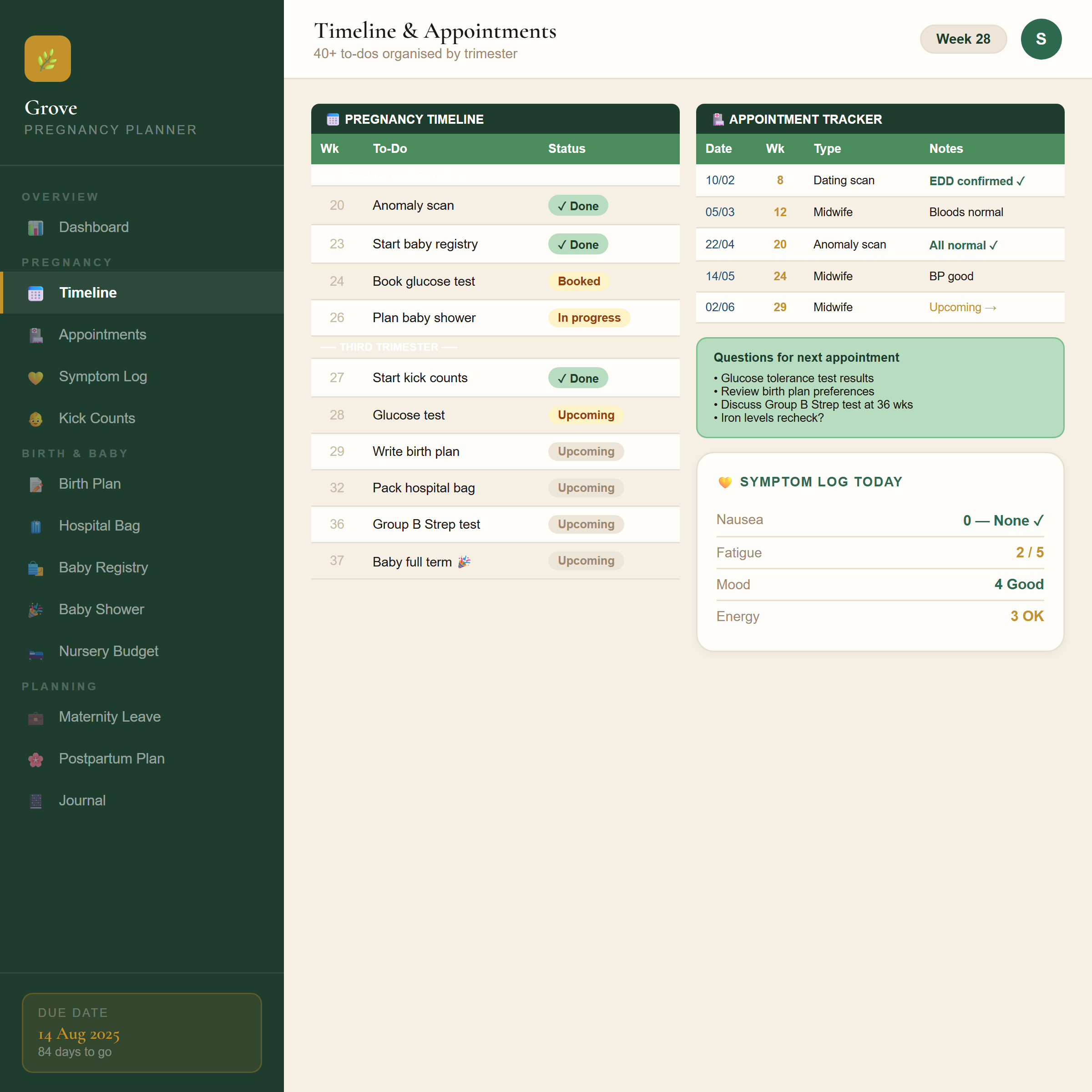Go to Baby Registry
Viewport: 1092px width, 1092px height.
(142, 567)
